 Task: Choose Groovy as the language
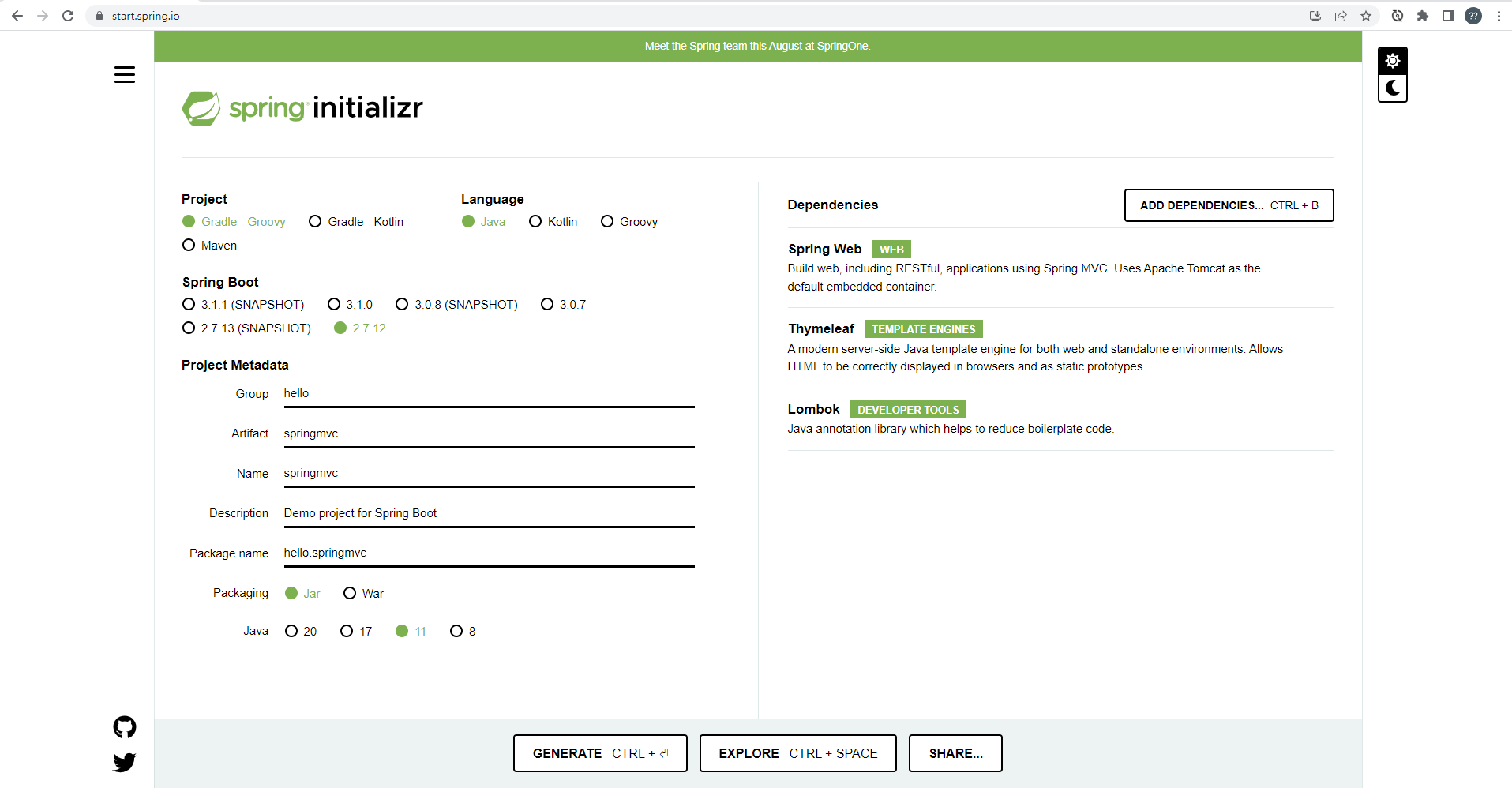629,222
